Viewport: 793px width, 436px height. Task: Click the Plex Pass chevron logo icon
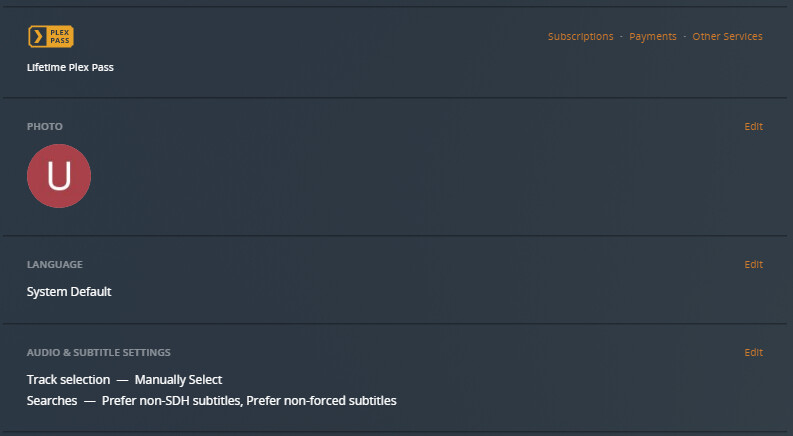tap(38, 37)
